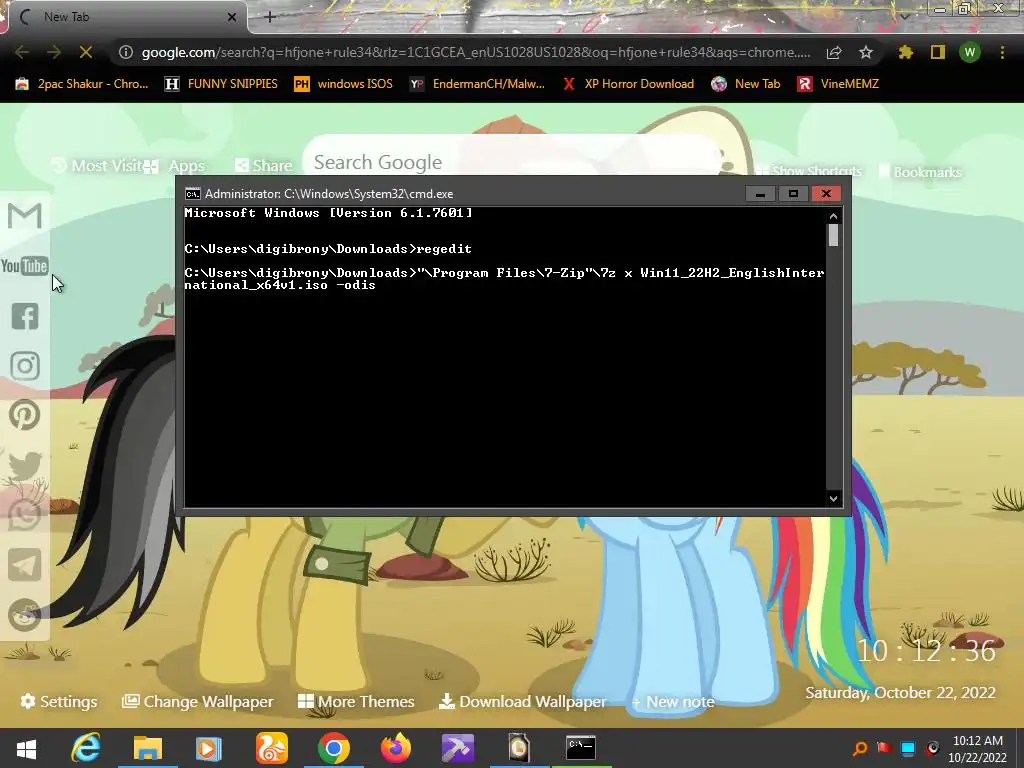Open Most Visited menu on new tab page
Viewport: 1024px width, 768px height.
coord(97,166)
